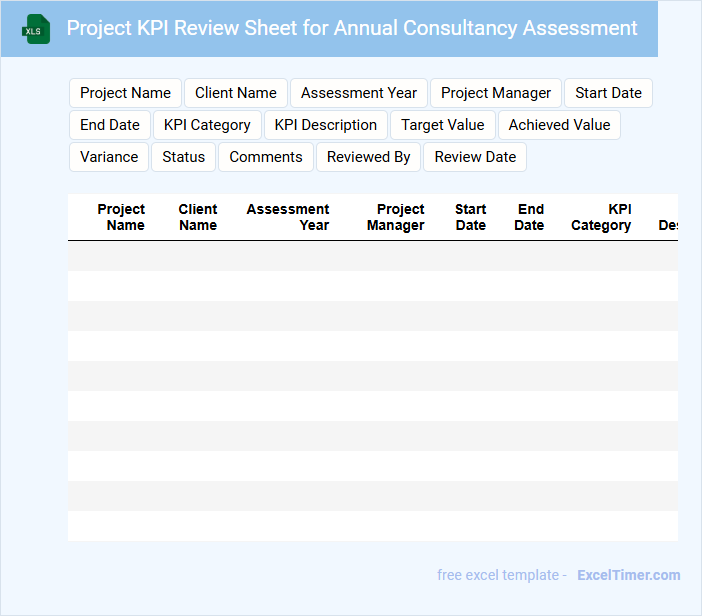Click the 'Project Name' table column header
702x616 pixels.
click(x=121, y=217)
